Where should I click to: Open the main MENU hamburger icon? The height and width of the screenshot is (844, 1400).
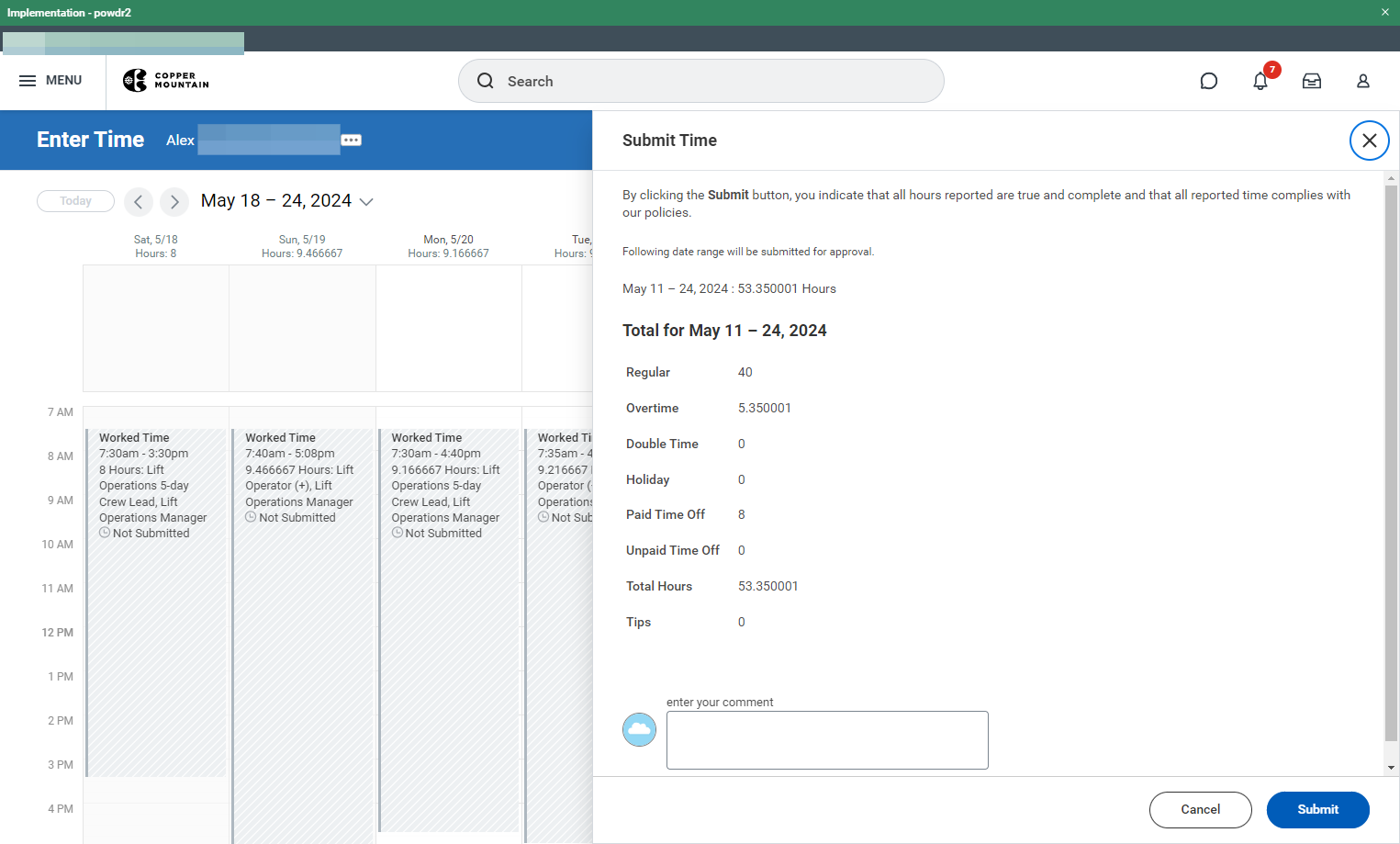(x=28, y=81)
